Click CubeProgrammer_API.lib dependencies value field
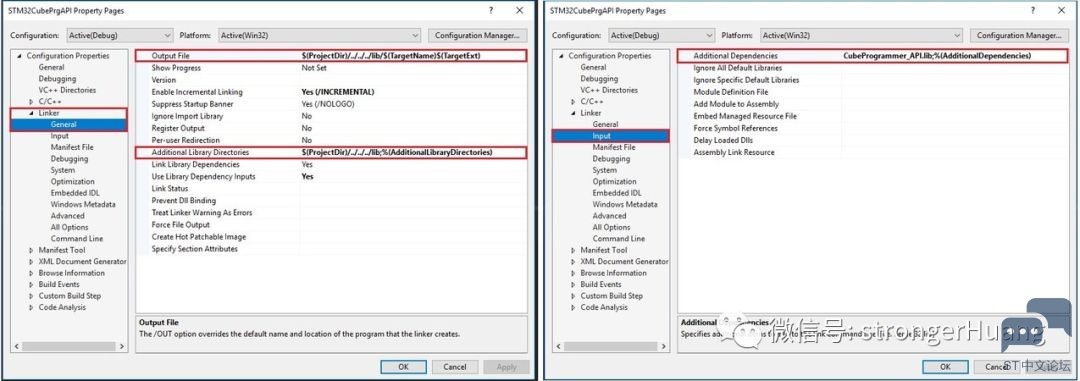This screenshot has height=381, width=1080. click(955, 56)
